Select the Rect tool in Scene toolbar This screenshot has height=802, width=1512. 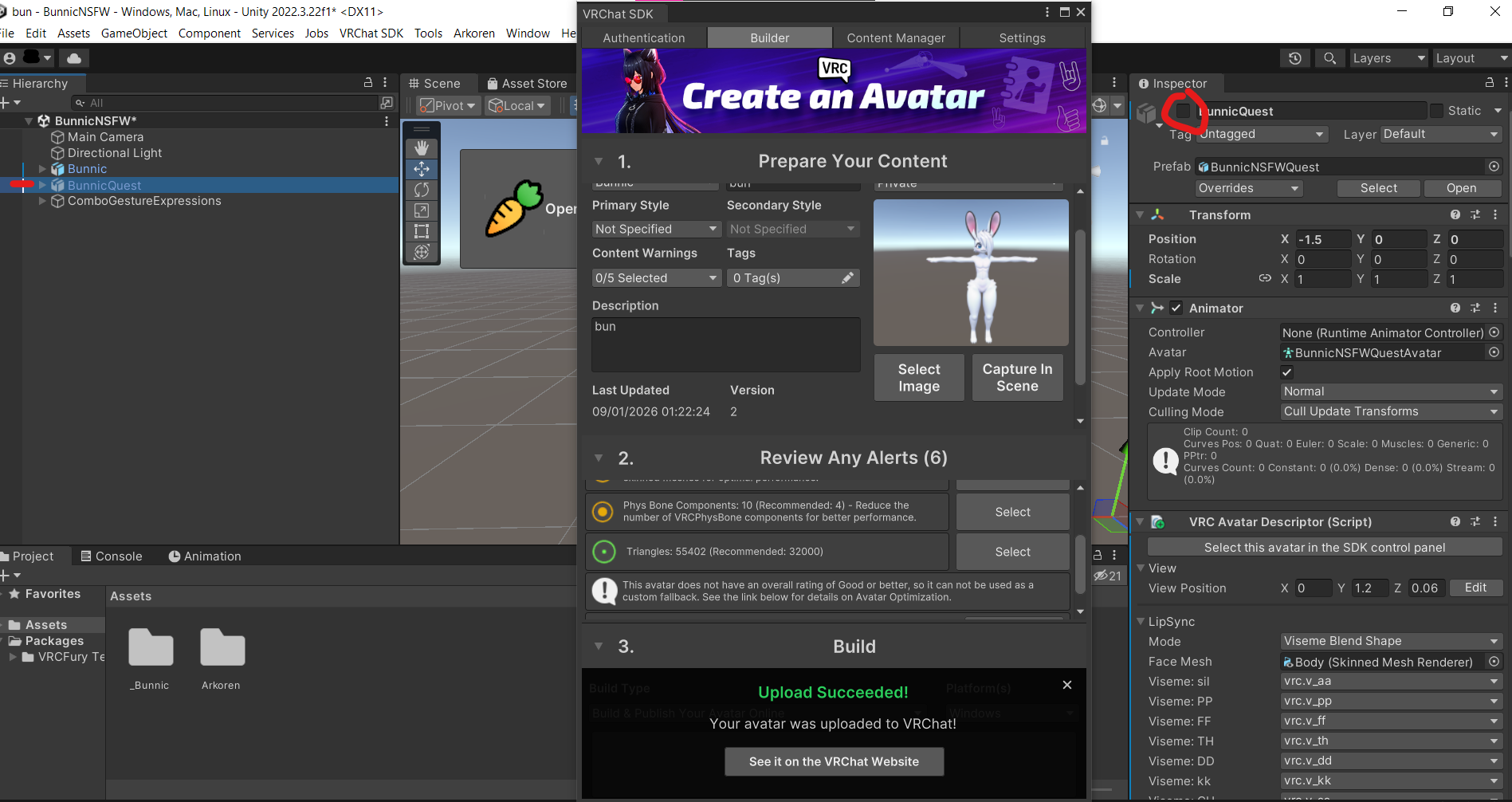pyautogui.click(x=422, y=231)
